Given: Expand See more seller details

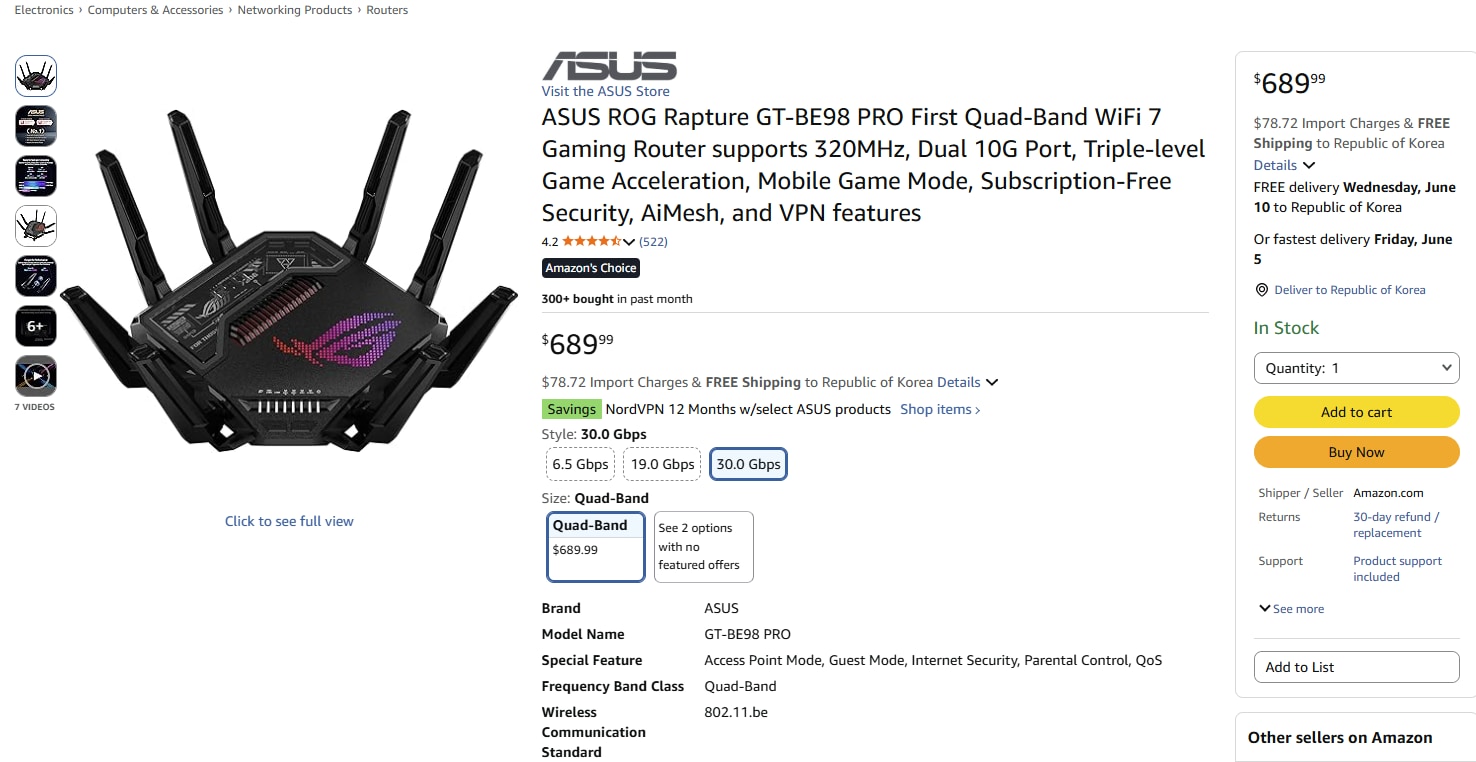Looking at the screenshot, I should tap(1291, 609).
